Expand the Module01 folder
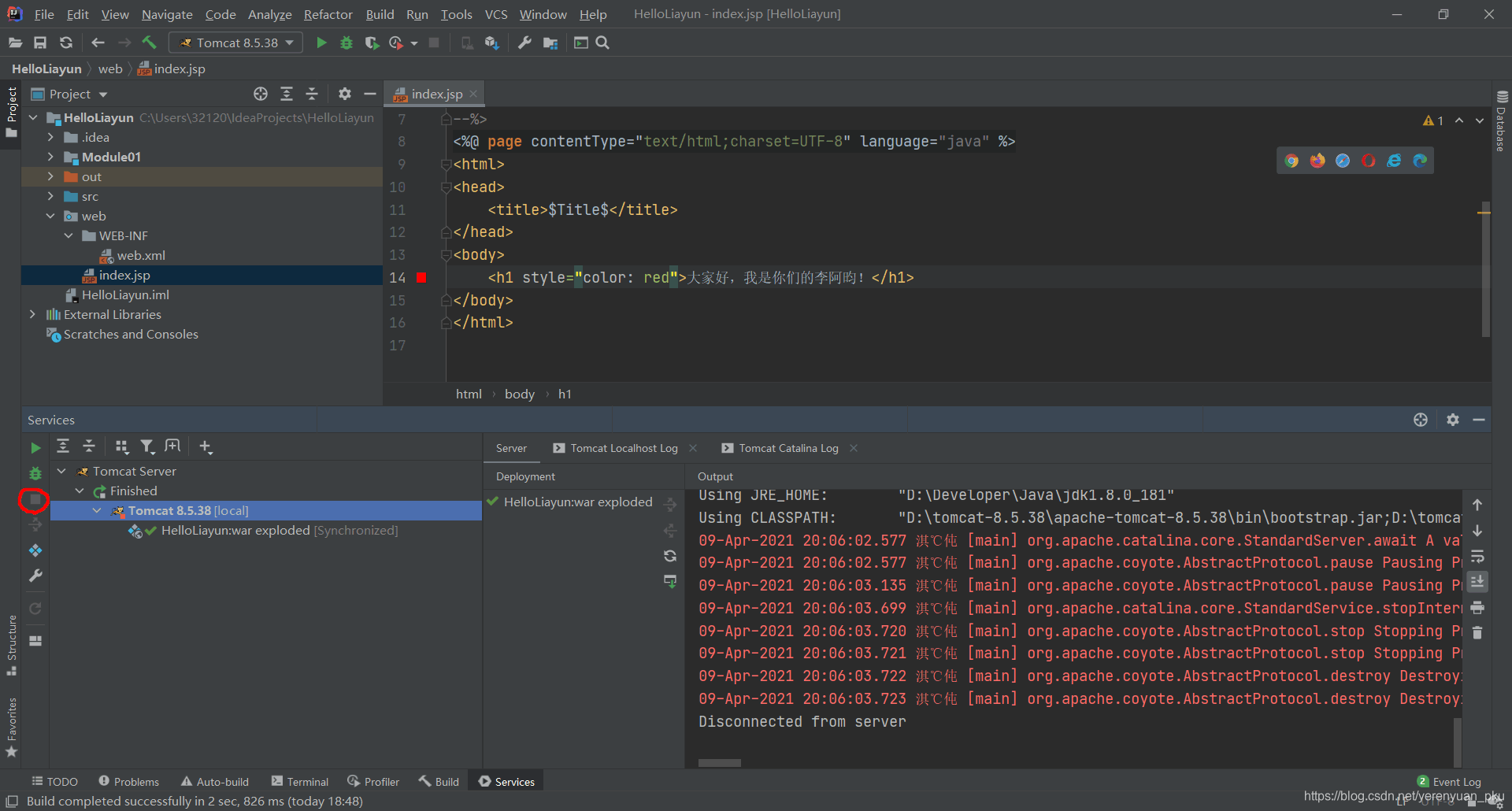1512x811 pixels. [x=51, y=157]
